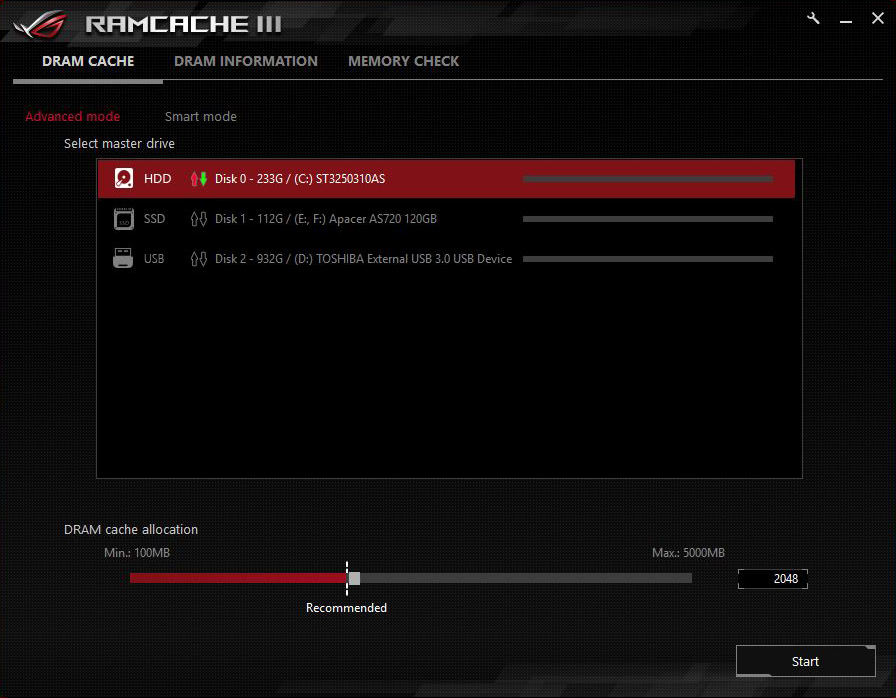Click the 2048 cache size input field

pyautogui.click(x=773, y=579)
